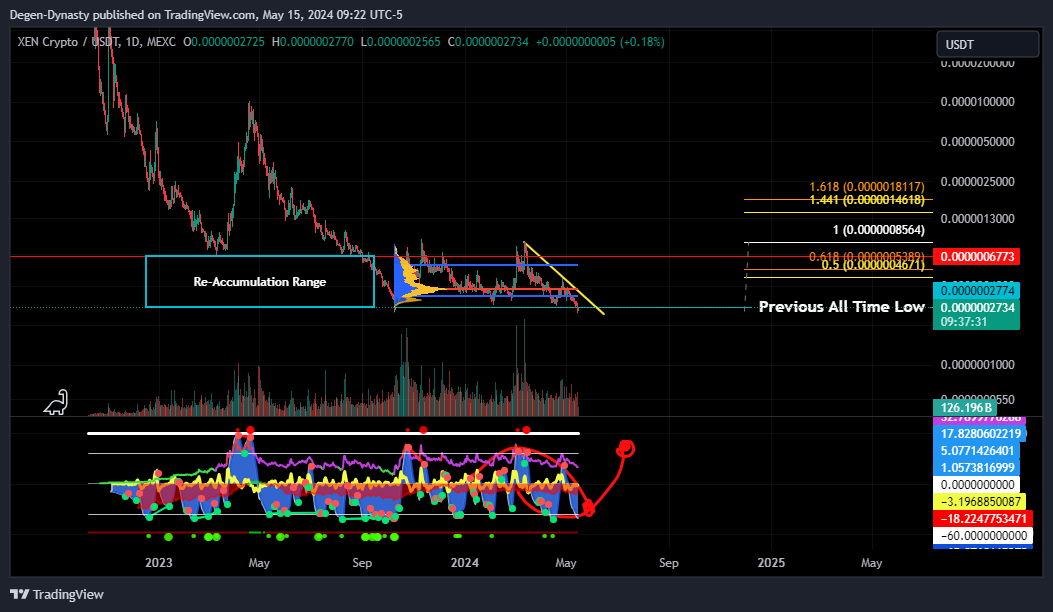Click the 0.0000100000 price axis tick

pyautogui.click(x=977, y=102)
